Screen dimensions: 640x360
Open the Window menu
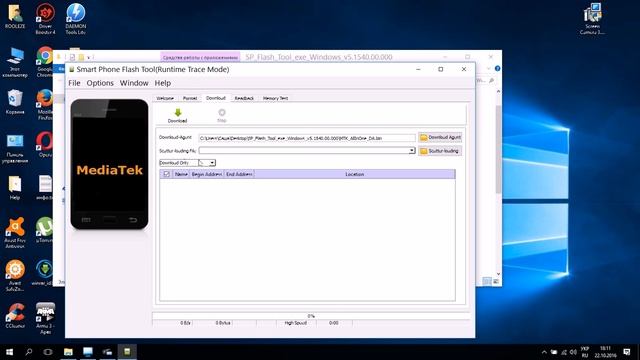pyautogui.click(x=134, y=83)
